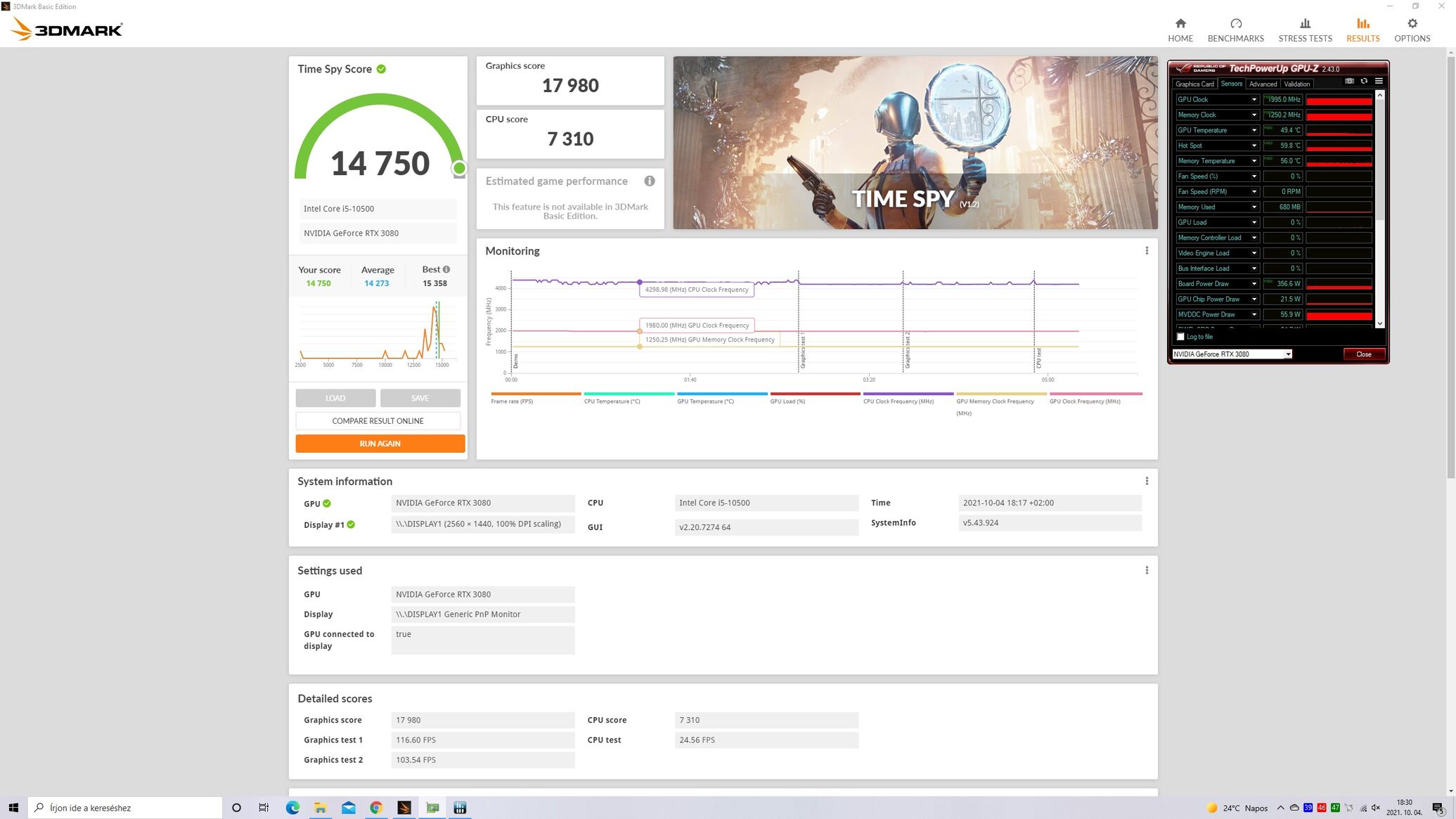Click GPU-Z sensor list scroll down arrow

coord(1379,323)
